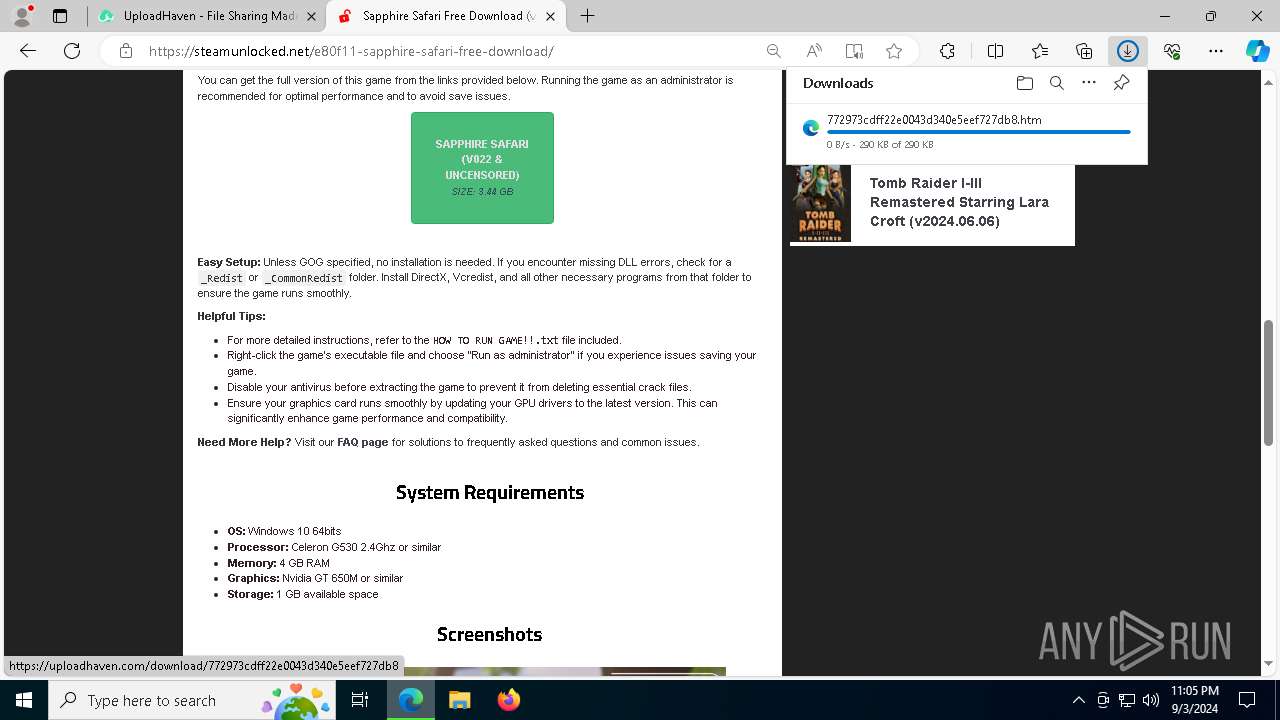The height and width of the screenshot is (720, 1280).
Task: Open Browser essentials heart icon
Action: 1172,51
